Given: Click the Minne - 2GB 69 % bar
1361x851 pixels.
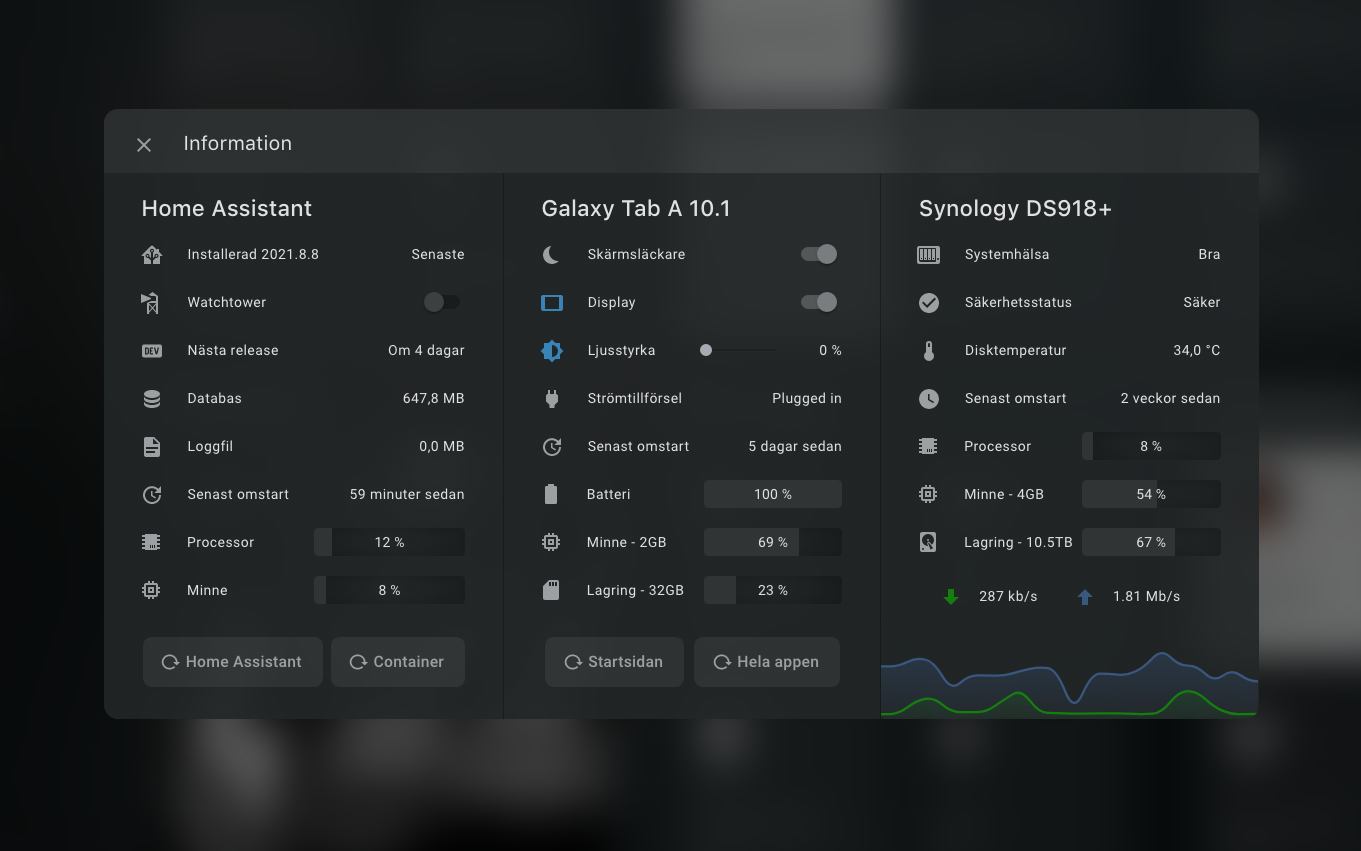Looking at the screenshot, I should tap(773, 542).
